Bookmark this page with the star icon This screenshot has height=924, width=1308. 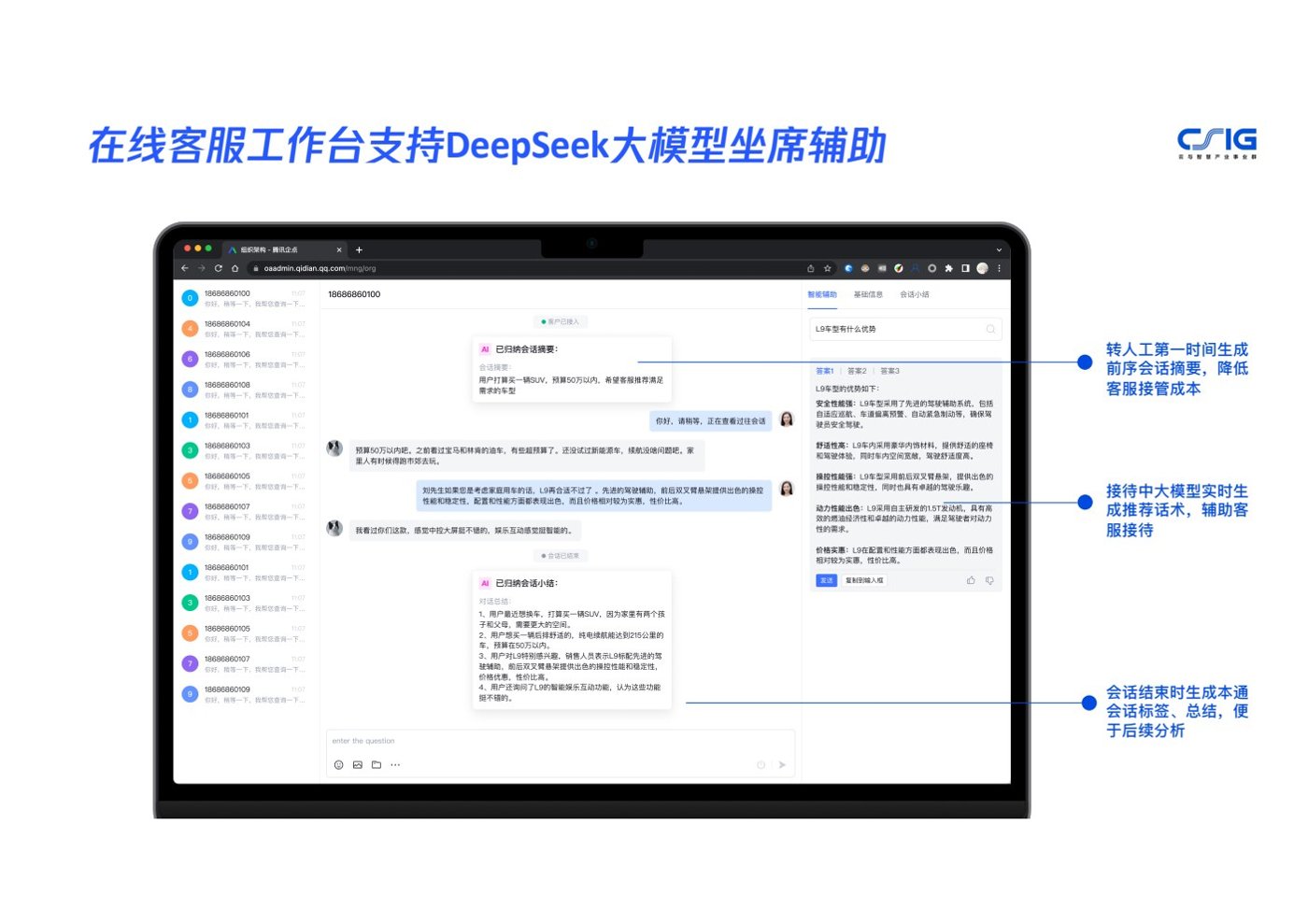(828, 268)
